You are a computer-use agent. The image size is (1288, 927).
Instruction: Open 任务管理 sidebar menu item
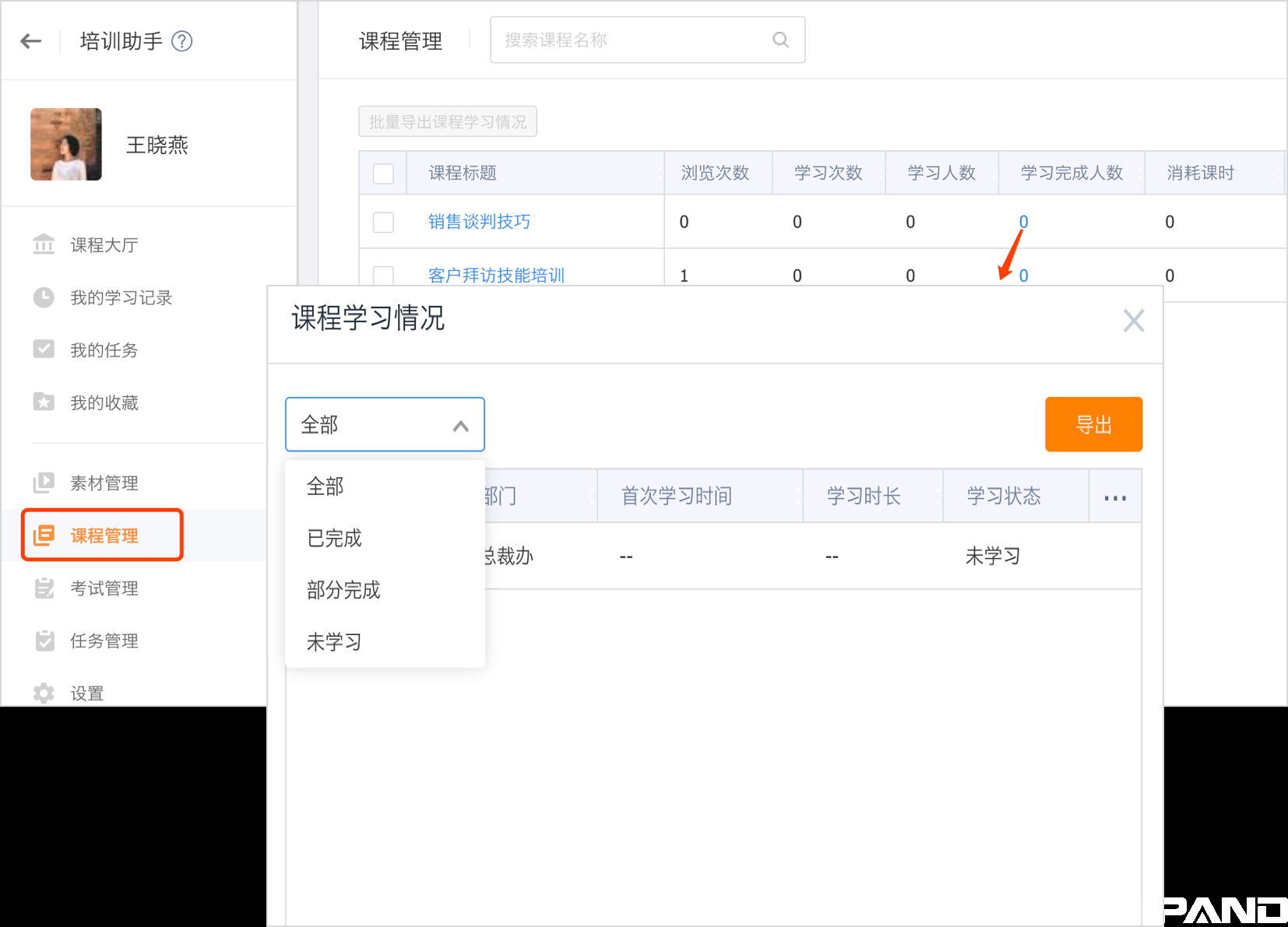104,641
